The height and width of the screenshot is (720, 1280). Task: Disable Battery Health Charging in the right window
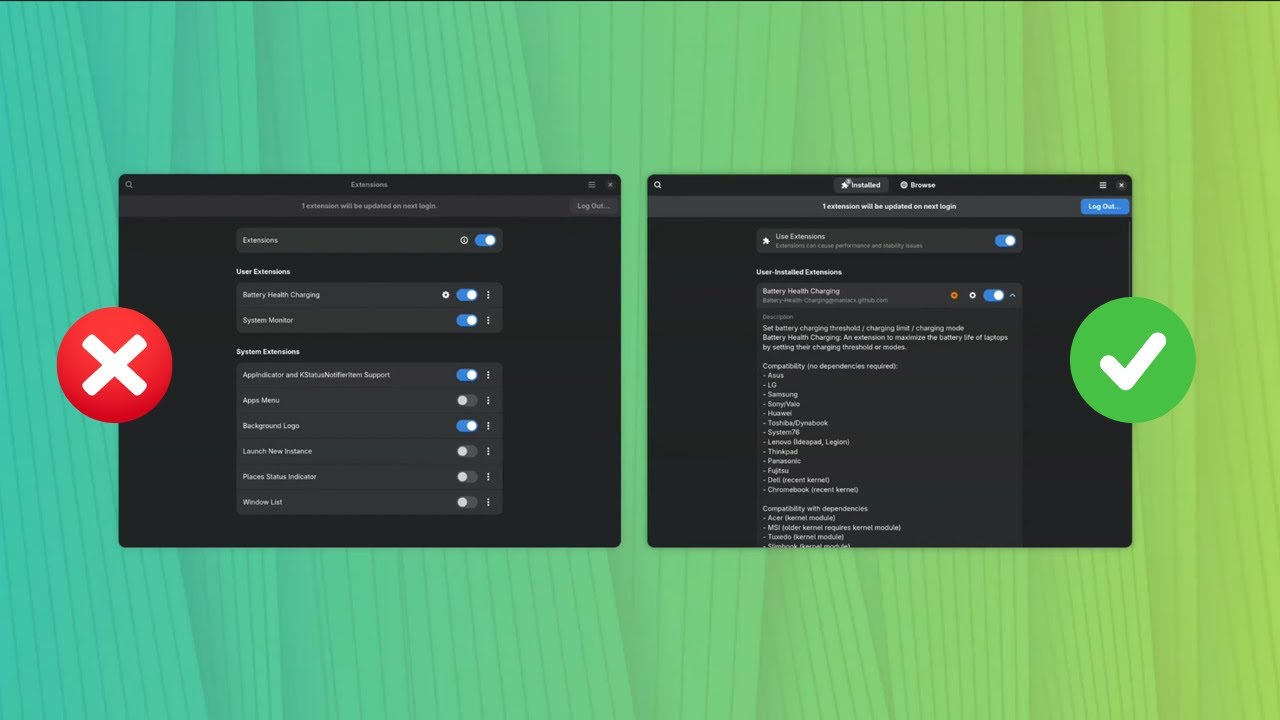coord(994,295)
